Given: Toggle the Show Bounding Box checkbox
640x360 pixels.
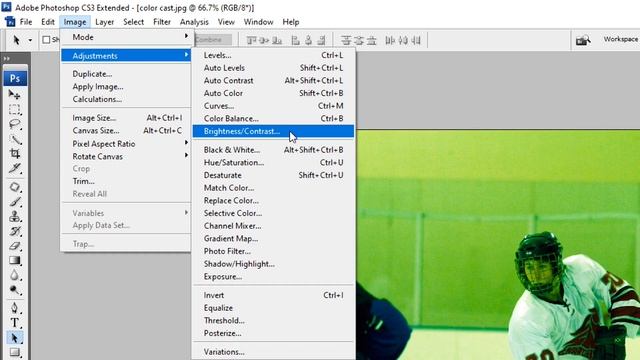Looking at the screenshot, I should (x=46, y=40).
